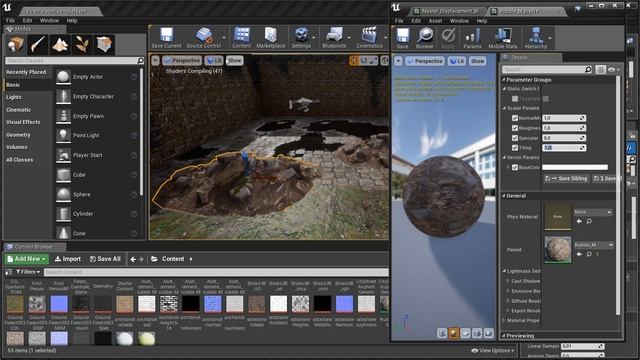This screenshot has width=640, height=360.
Task: Click browse magnifier for Phys Material
Action: click(x=589, y=221)
